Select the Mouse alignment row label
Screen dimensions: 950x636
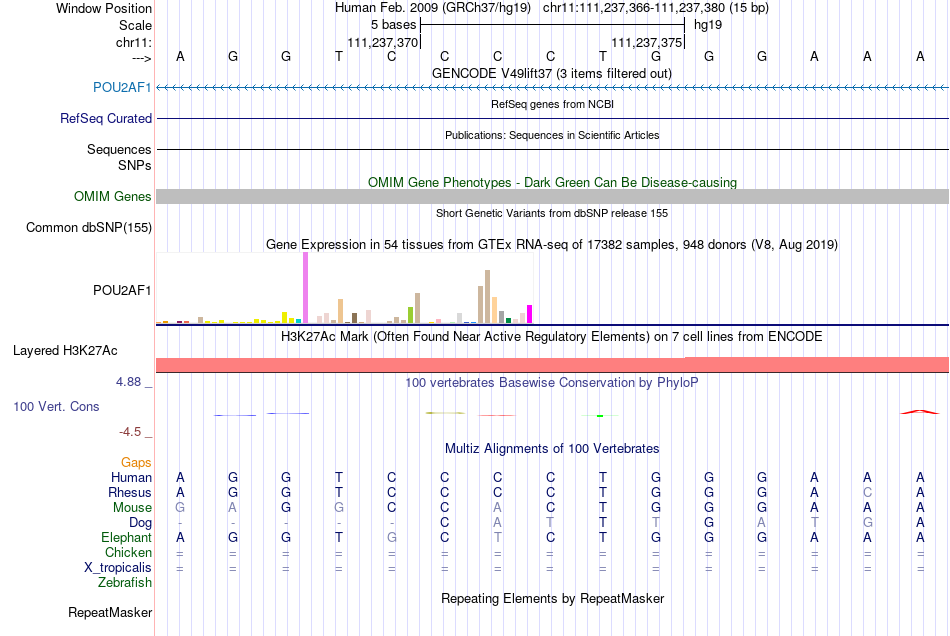pyautogui.click(x=132, y=508)
